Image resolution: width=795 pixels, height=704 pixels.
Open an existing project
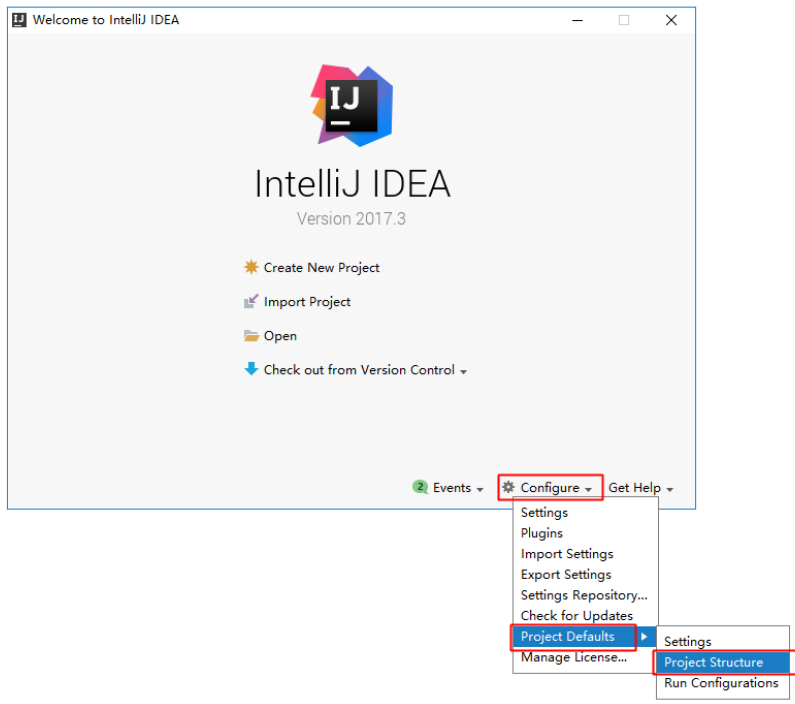pos(280,336)
